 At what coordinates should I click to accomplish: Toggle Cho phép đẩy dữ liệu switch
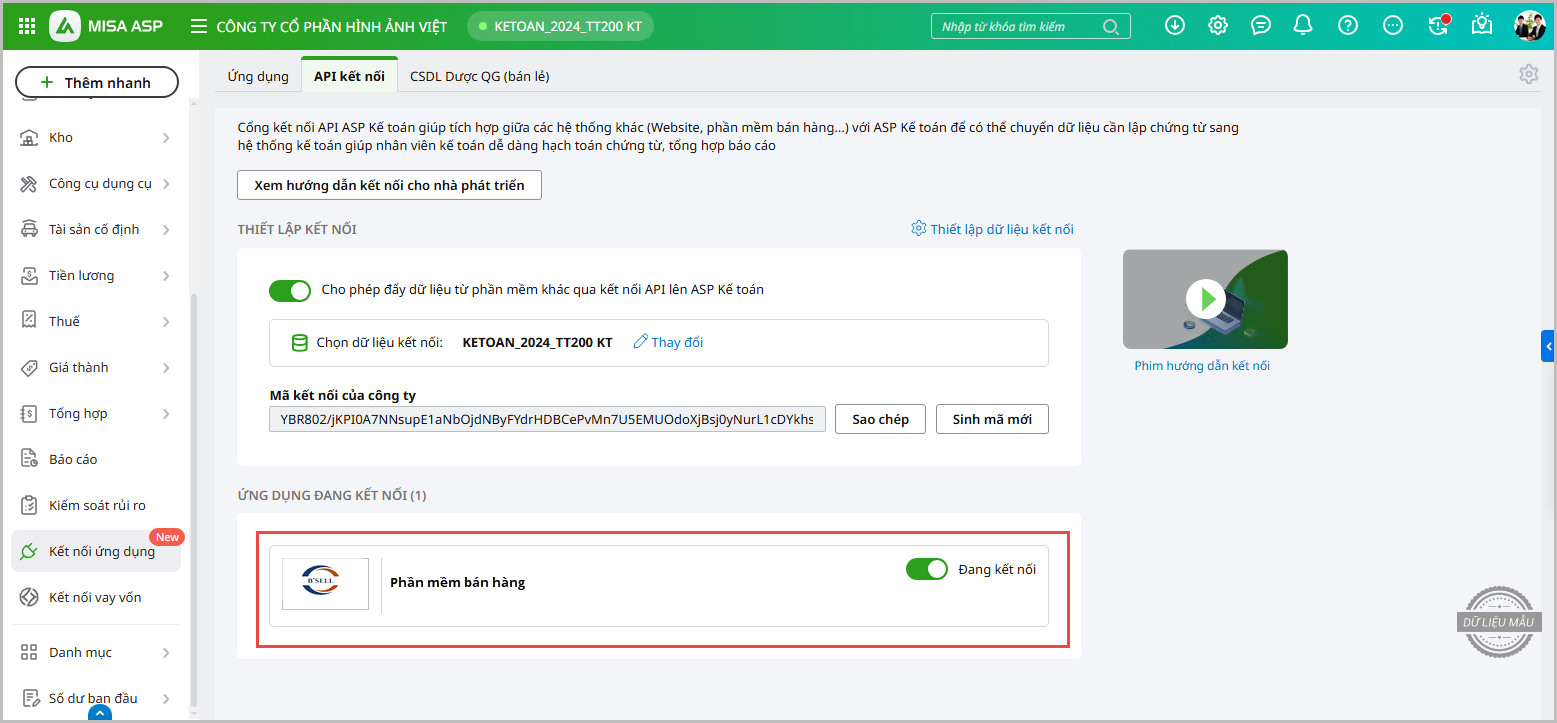click(x=290, y=290)
